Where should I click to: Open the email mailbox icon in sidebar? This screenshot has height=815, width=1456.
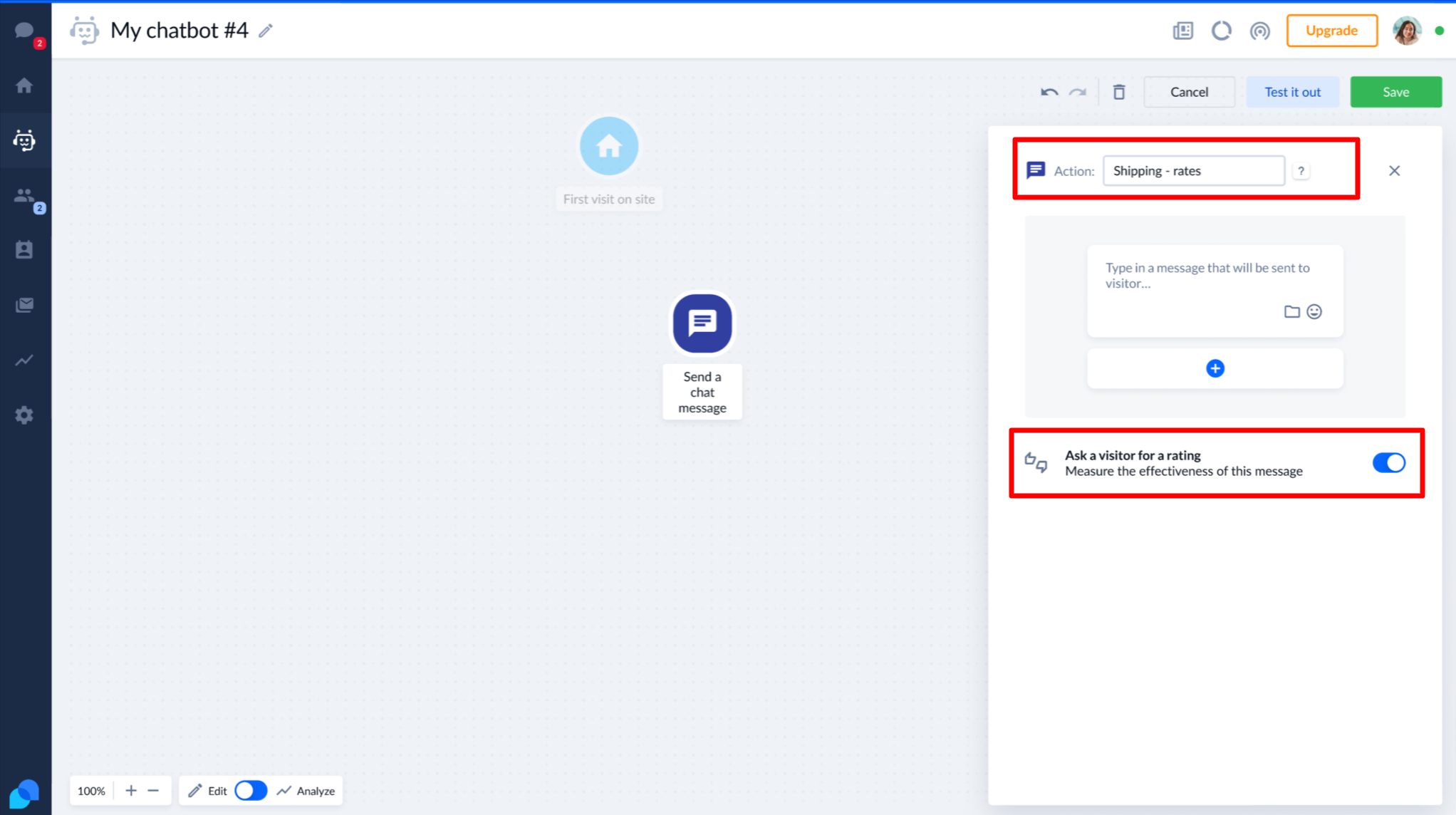tap(24, 305)
